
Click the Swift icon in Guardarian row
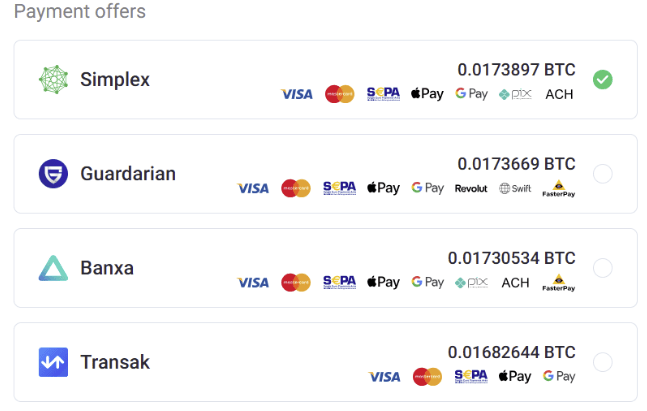click(x=516, y=188)
